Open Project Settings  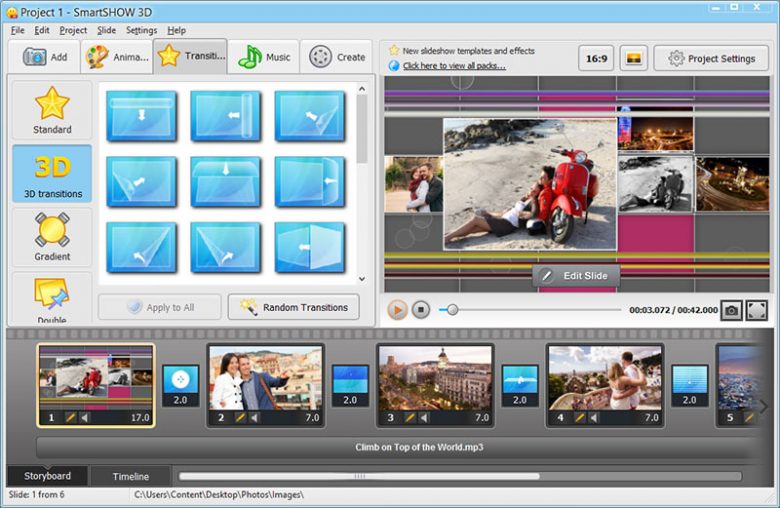pyautogui.click(x=711, y=58)
